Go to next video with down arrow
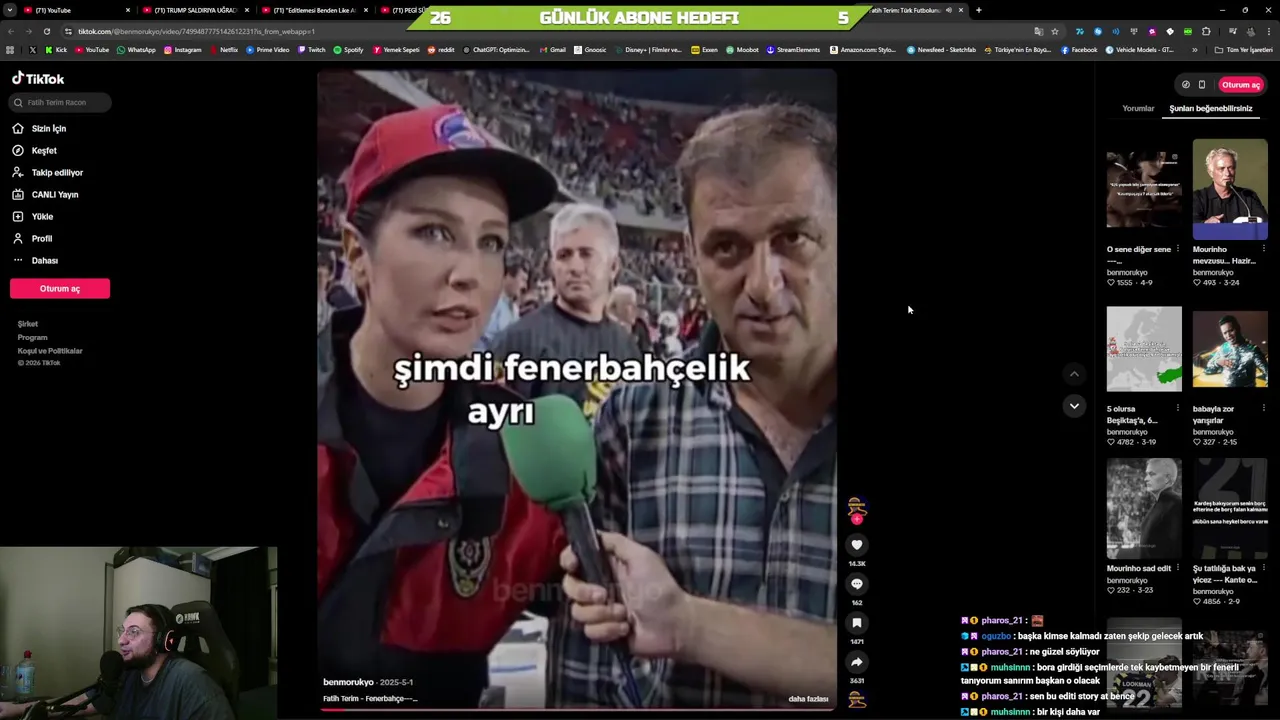Viewport: 1280px width, 720px height. (1074, 406)
